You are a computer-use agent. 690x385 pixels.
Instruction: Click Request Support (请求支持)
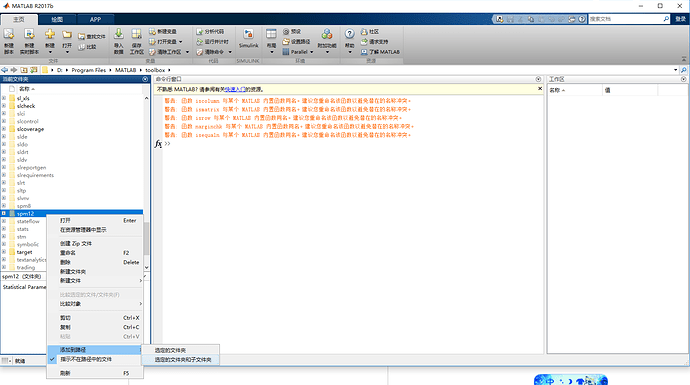tap(374, 42)
